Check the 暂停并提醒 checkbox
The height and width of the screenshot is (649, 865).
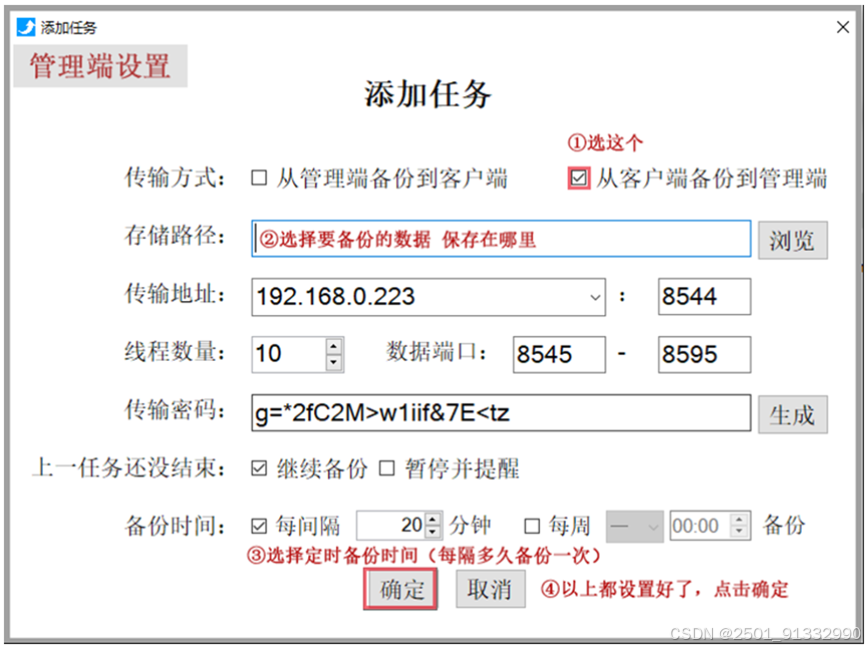coord(387,469)
